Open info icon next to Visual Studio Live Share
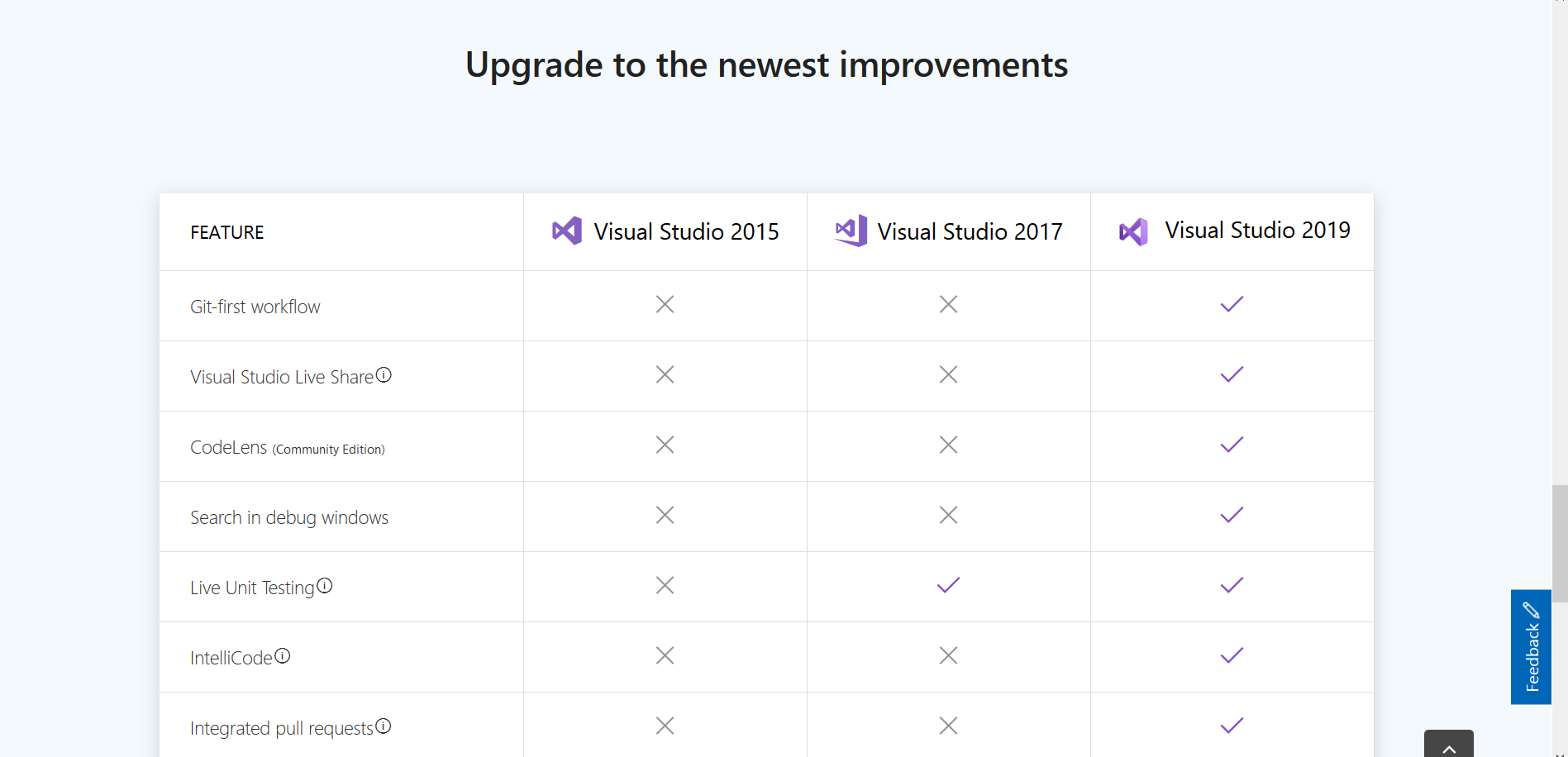Image resolution: width=1568 pixels, height=757 pixels. (x=384, y=374)
